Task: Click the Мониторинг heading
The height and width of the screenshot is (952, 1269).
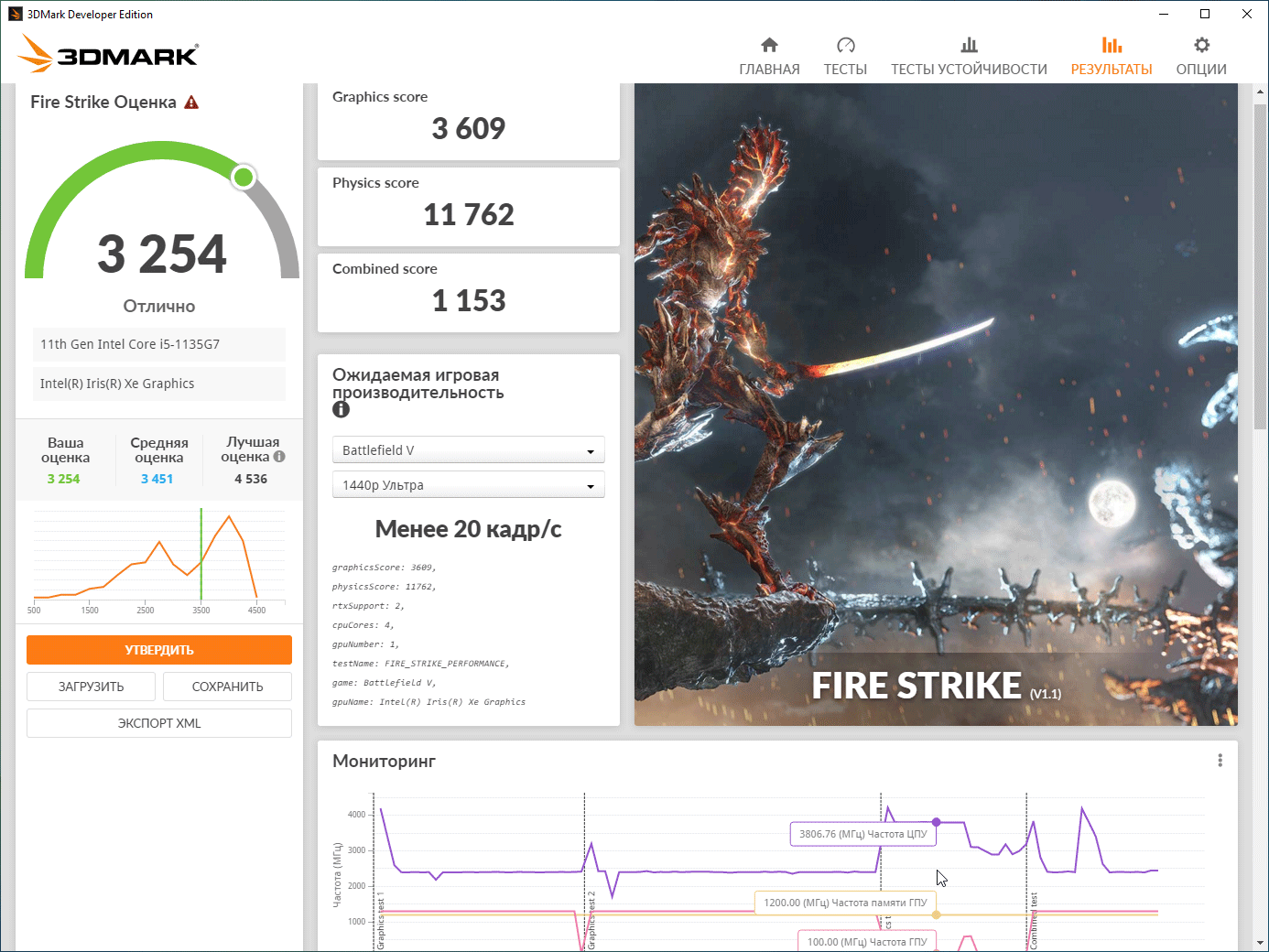Action: tap(384, 761)
